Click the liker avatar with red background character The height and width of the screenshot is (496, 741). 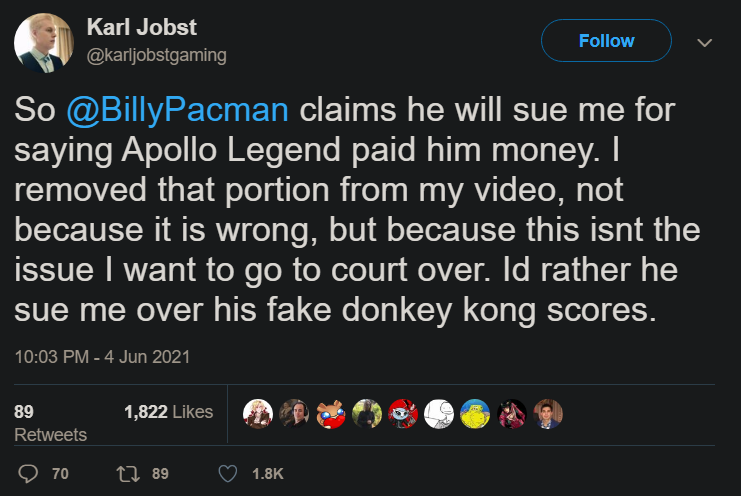[404, 412]
